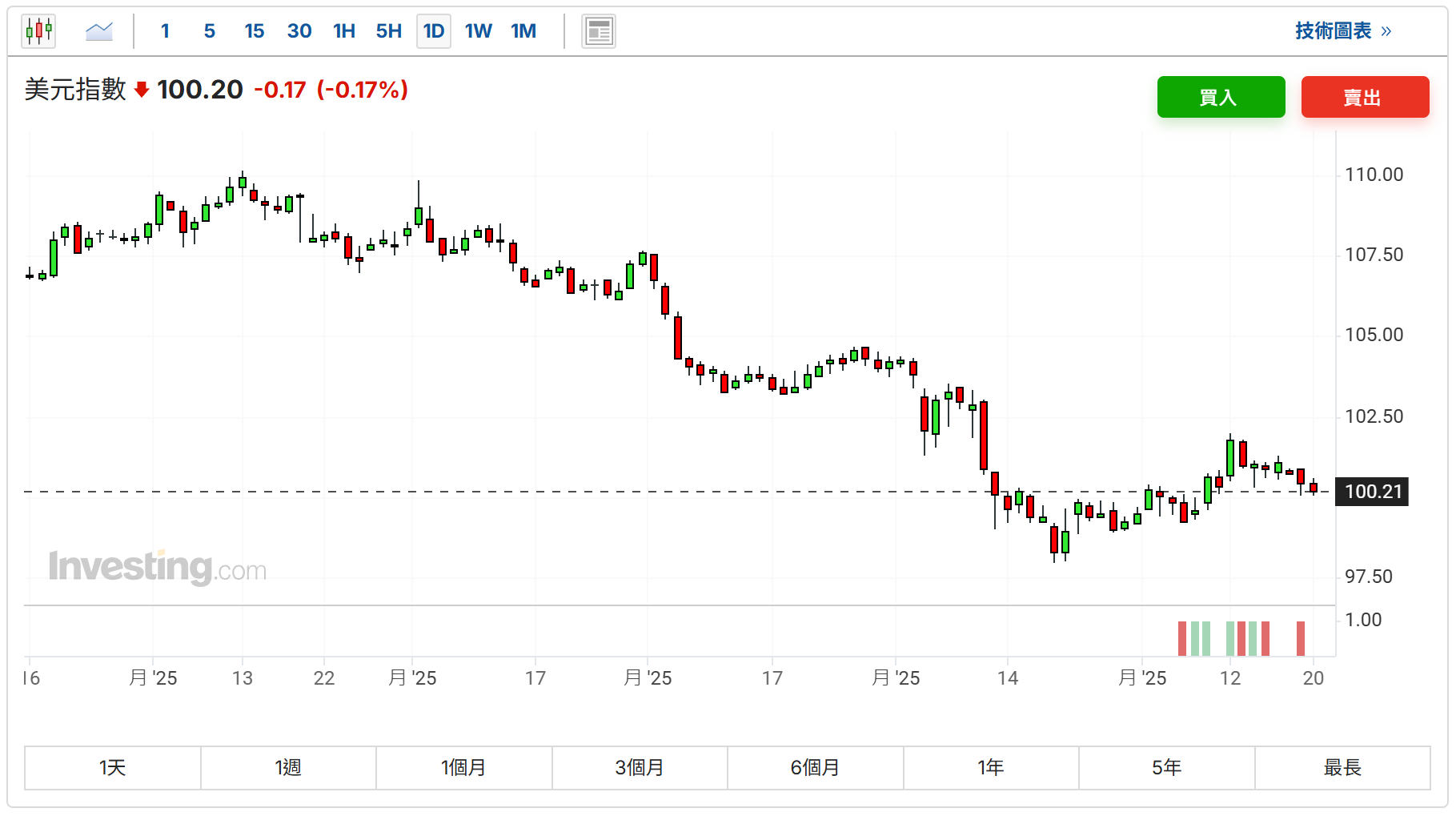This screenshot has width=1456, height=816.
Task: Click the 107.50 price axis label
Action: tap(1374, 255)
